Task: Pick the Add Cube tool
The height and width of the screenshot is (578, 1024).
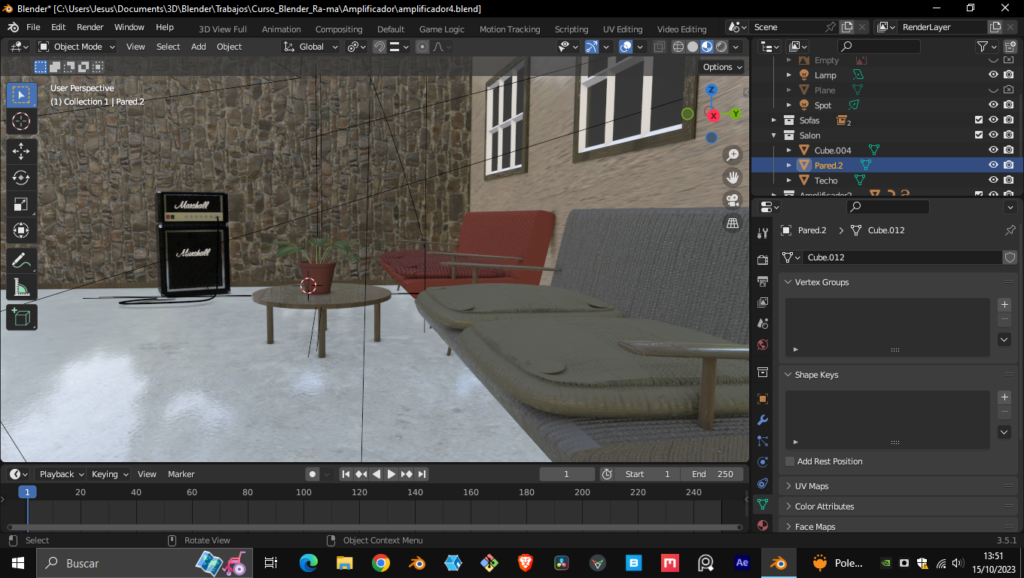Action: coord(21,317)
